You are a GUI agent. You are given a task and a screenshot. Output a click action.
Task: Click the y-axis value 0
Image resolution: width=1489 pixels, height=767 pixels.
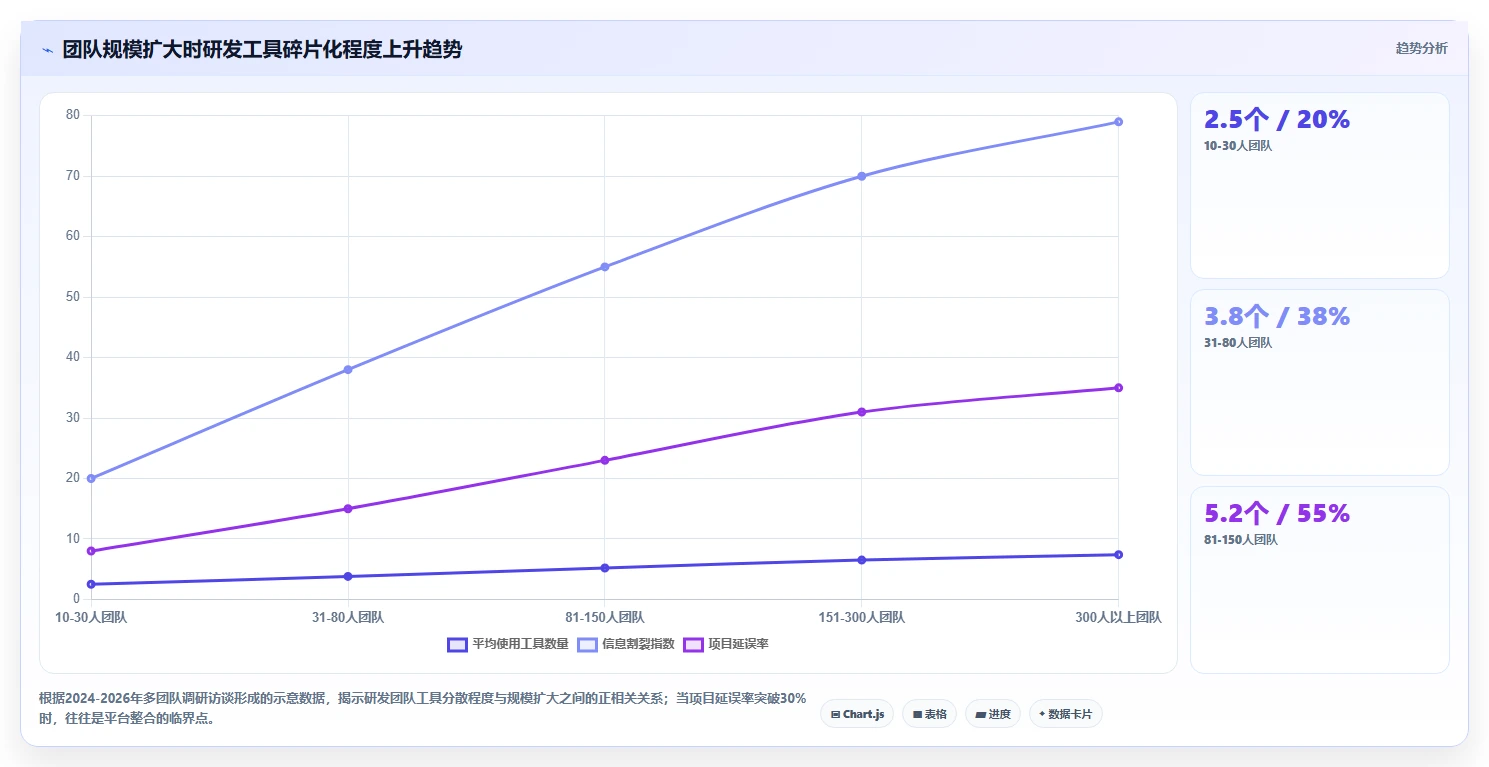(x=76, y=599)
